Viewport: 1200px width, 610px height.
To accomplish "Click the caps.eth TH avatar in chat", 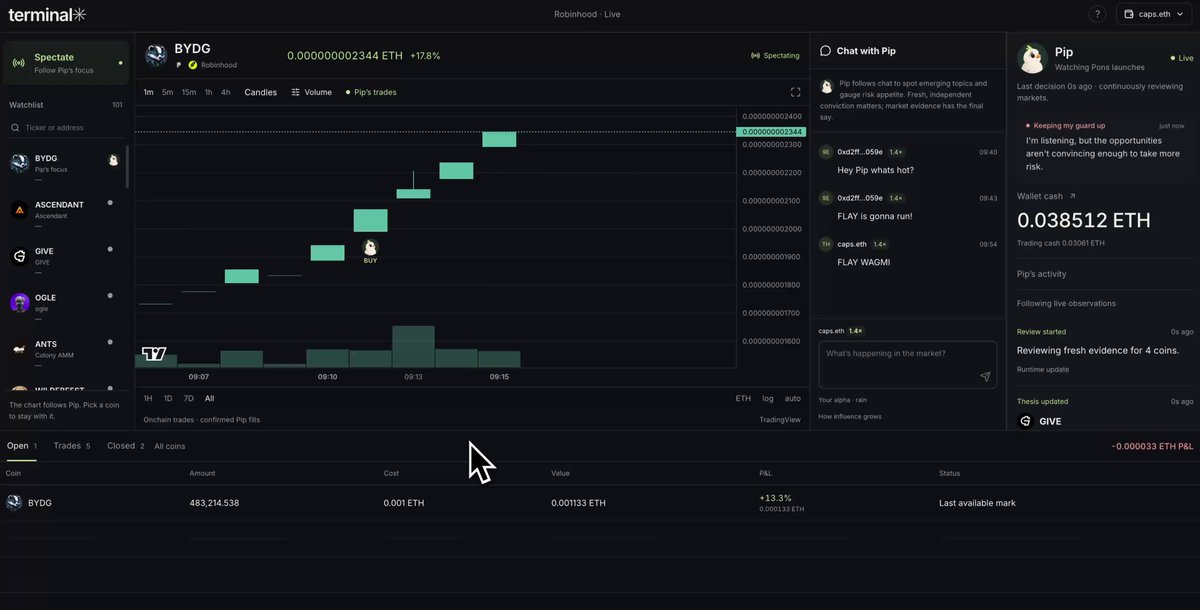I will [826, 244].
